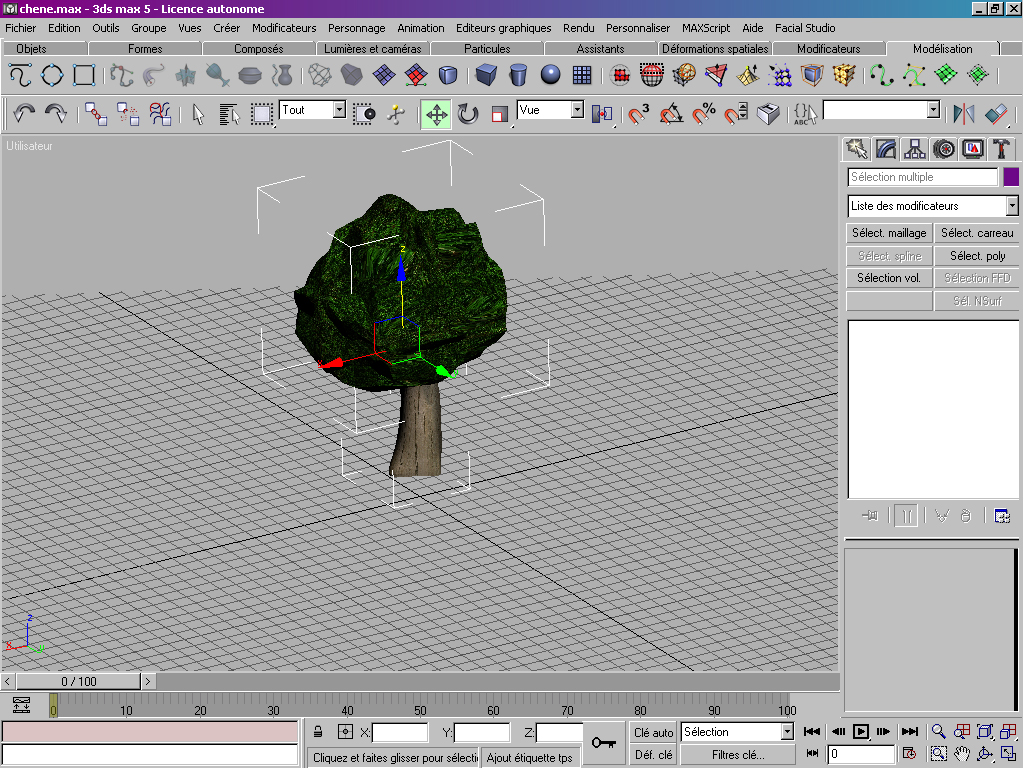Click the 0 / 100 time slider

pos(78,681)
